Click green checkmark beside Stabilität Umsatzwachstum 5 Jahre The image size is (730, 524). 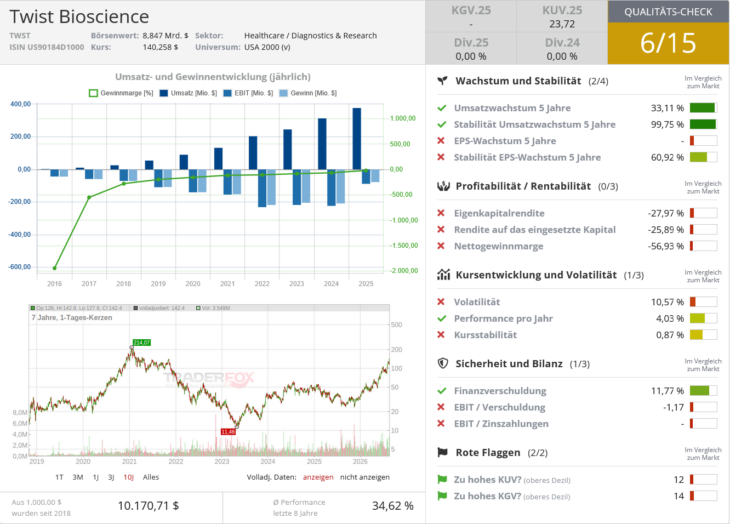(441, 124)
